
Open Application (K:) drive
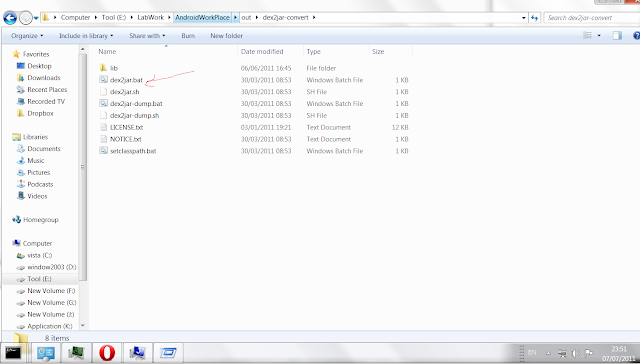[x=49, y=326]
